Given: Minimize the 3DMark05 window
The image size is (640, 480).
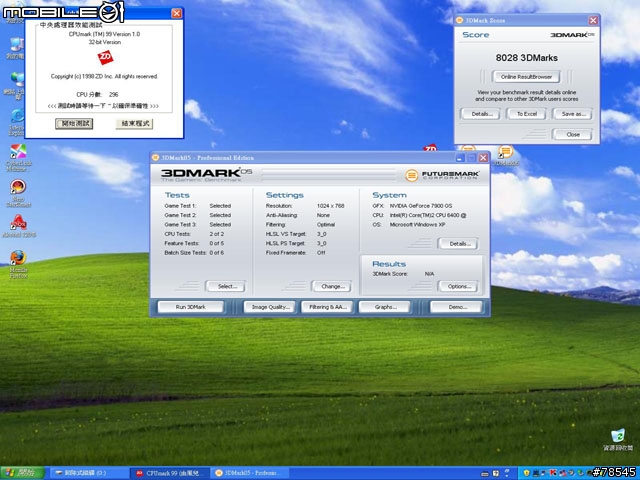Looking at the screenshot, I should [x=460, y=158].
